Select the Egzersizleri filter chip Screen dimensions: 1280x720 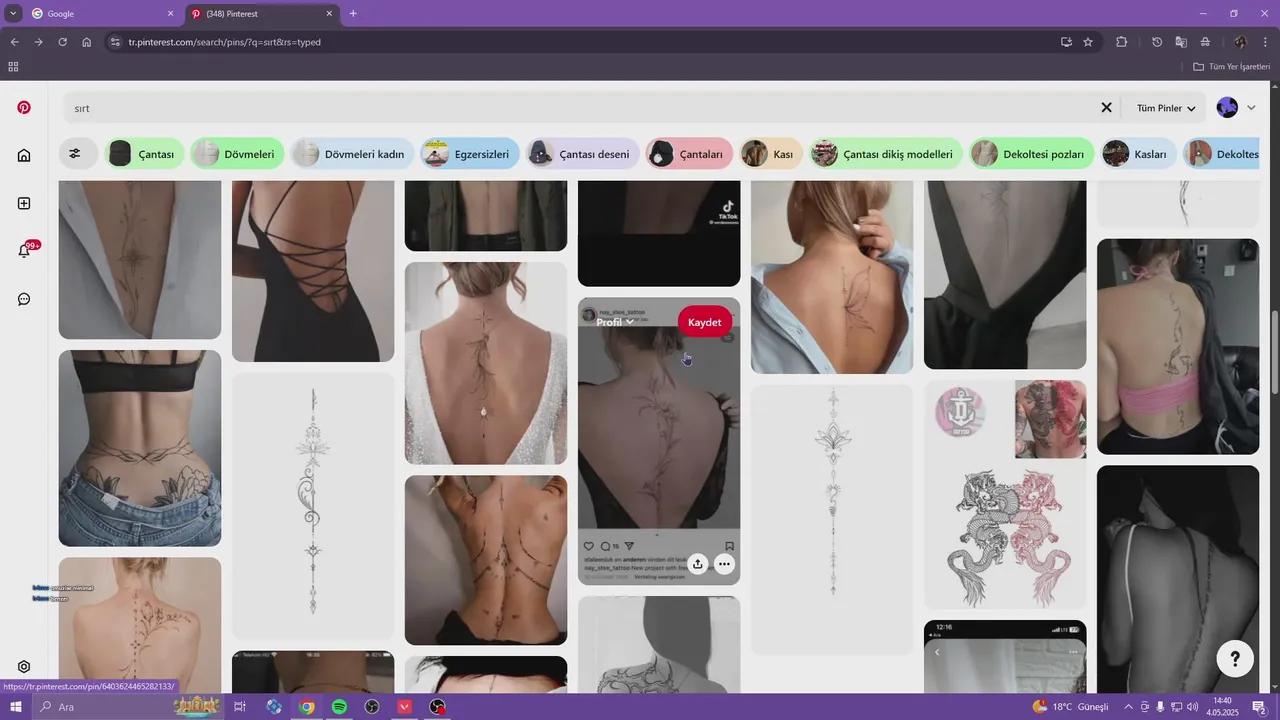[470, 154]
